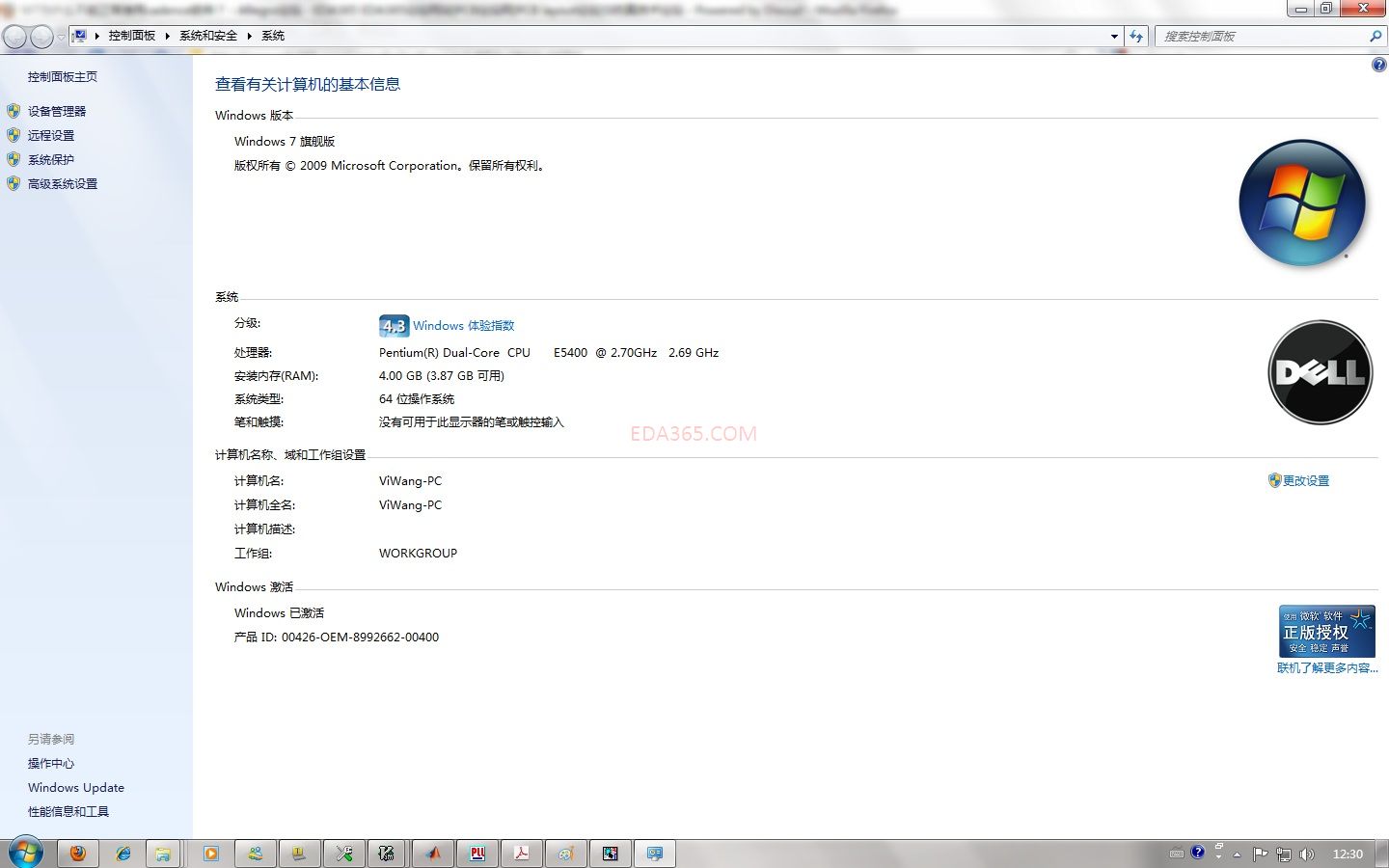Image resolution: width=1389 pixels, height=868 pixels.
Task: Open 系统保护 (System protection)
Action: [51, 160]
